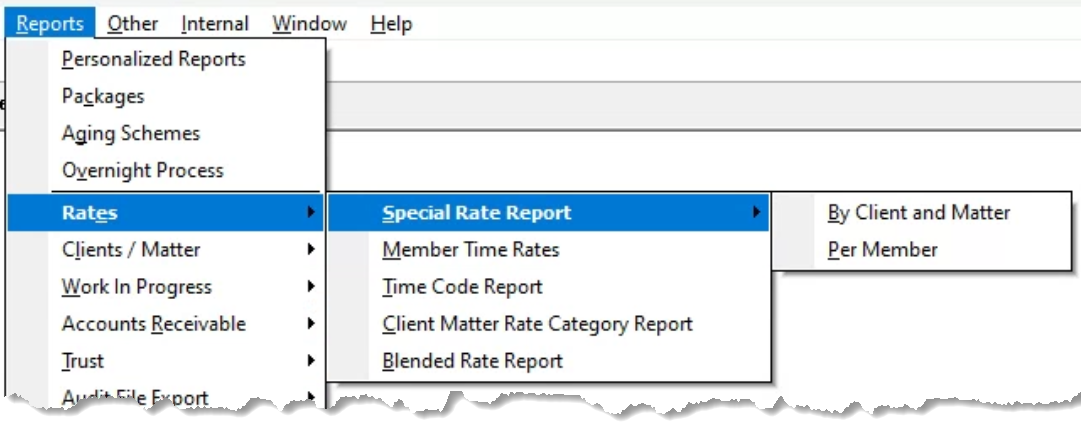Open the Internal menu

(x=214, y=23)
